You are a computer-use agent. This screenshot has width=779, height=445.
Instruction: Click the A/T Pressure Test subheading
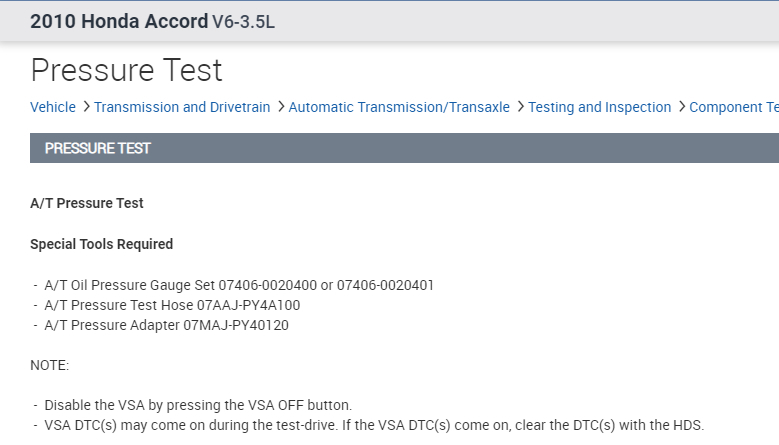pyautogui.click(x=87, y=203)
